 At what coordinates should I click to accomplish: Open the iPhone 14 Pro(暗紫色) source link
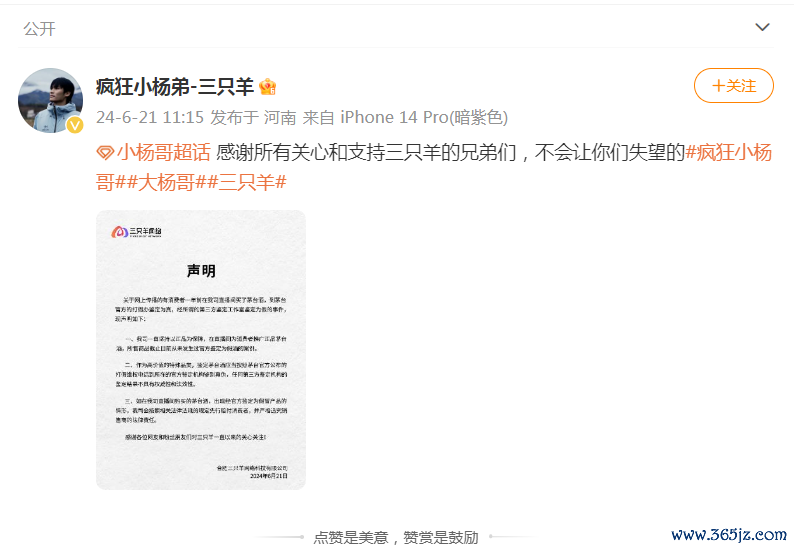[424, 117]
